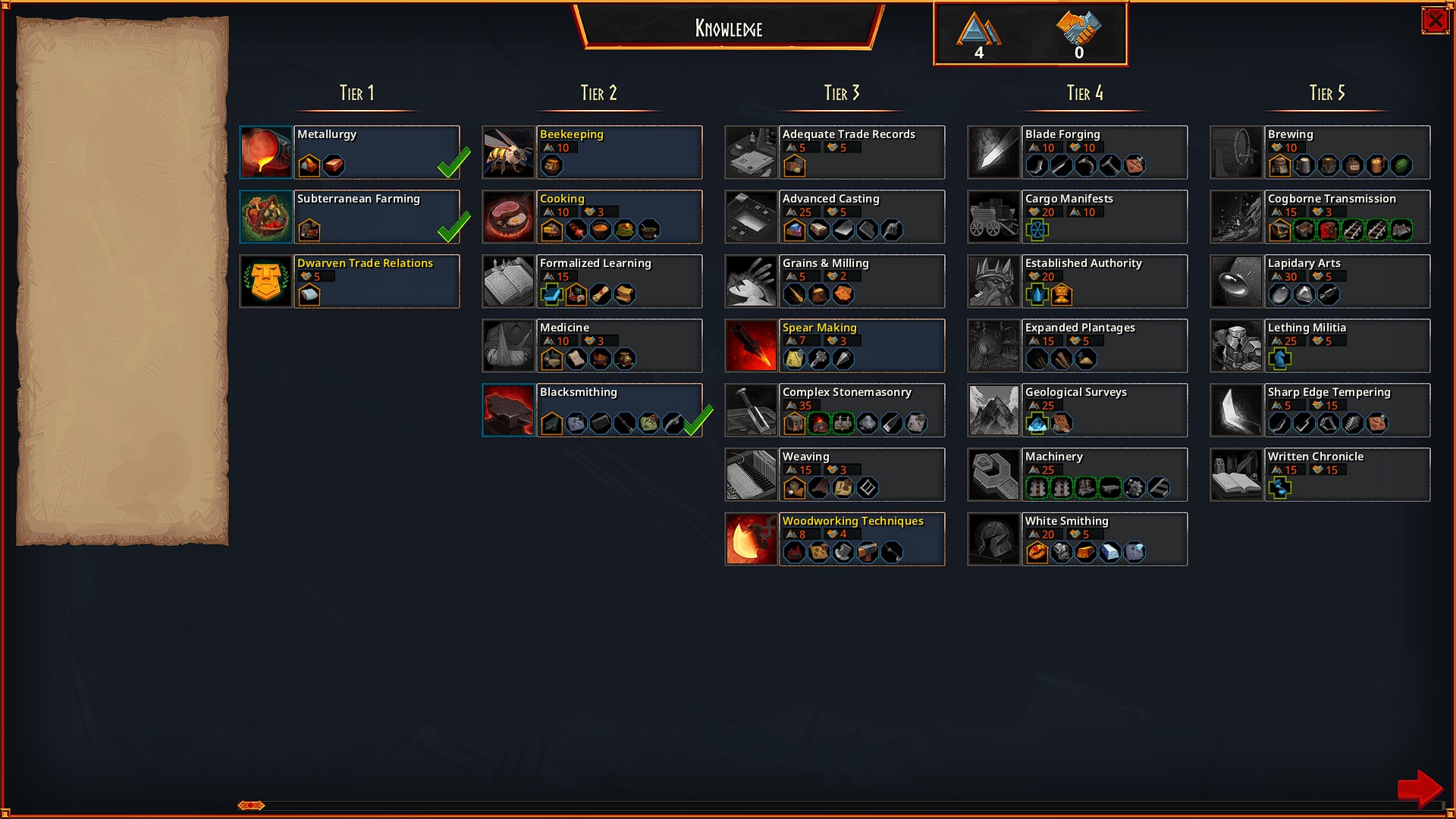This screenshot has width=1456, height=819.
Task: Select the Machinery research entry
Action: point(1078,475)
